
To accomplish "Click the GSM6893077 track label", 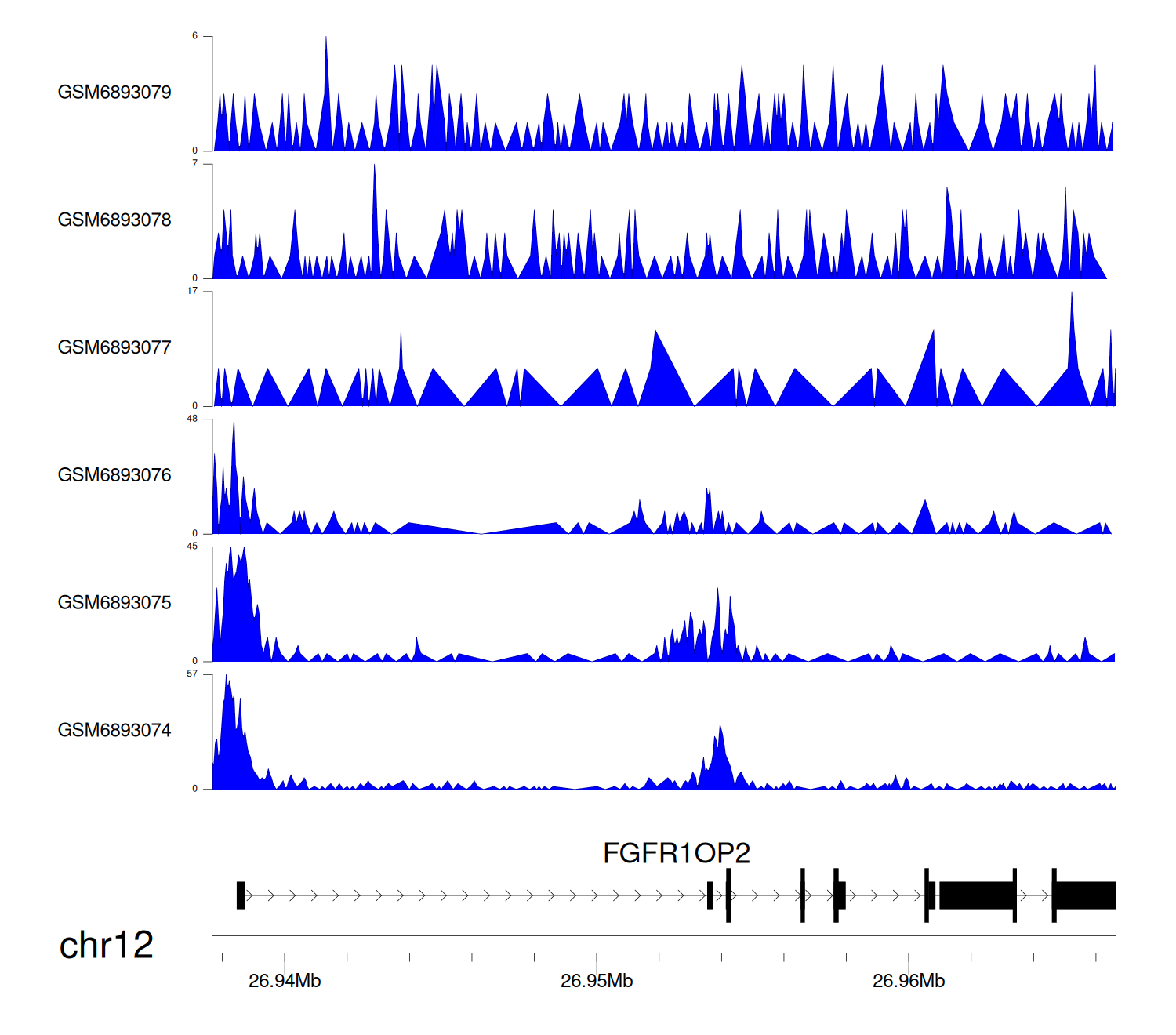I will point(114,347).
